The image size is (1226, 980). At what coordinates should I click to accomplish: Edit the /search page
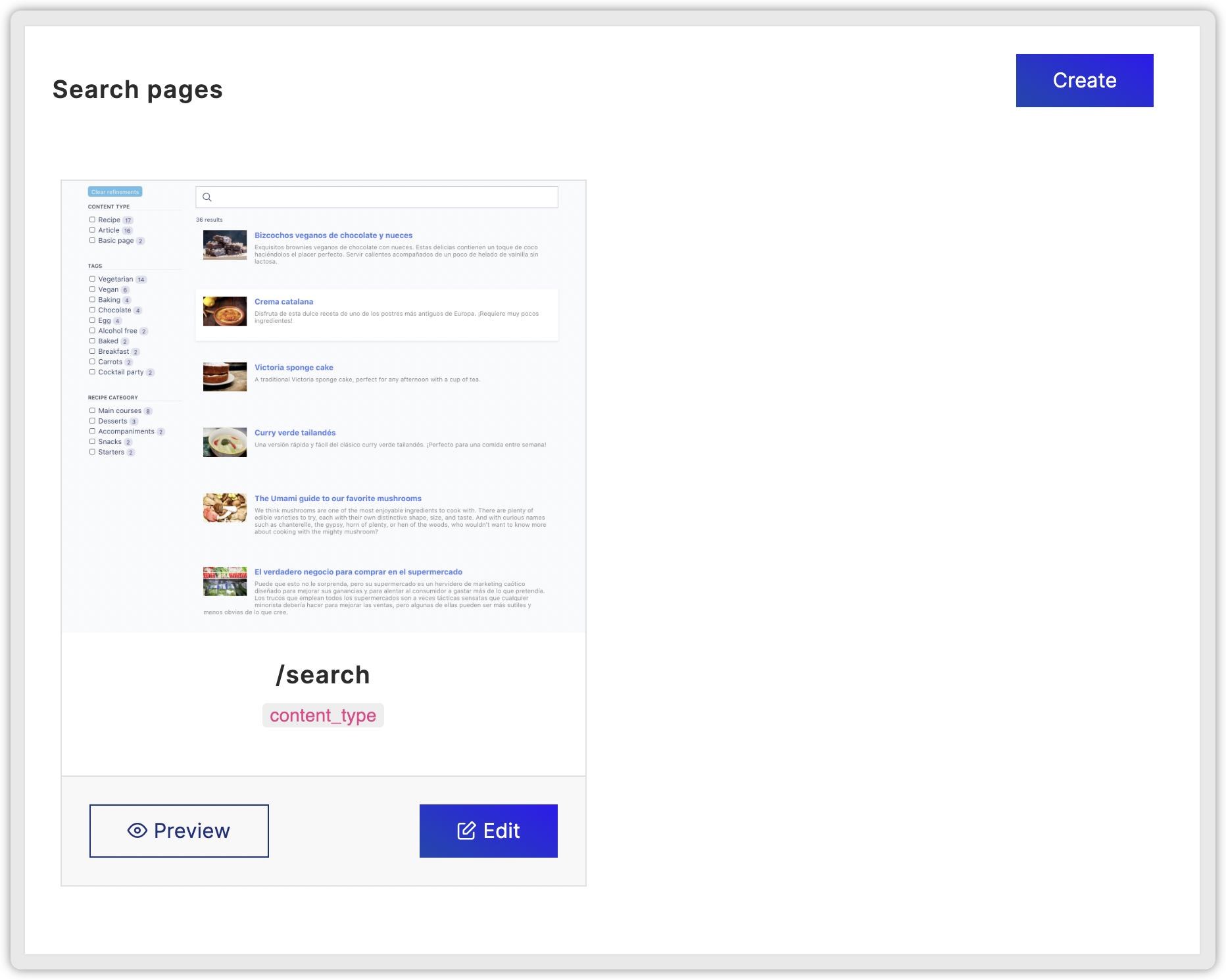pyautogui.click(x=488, y=831)
